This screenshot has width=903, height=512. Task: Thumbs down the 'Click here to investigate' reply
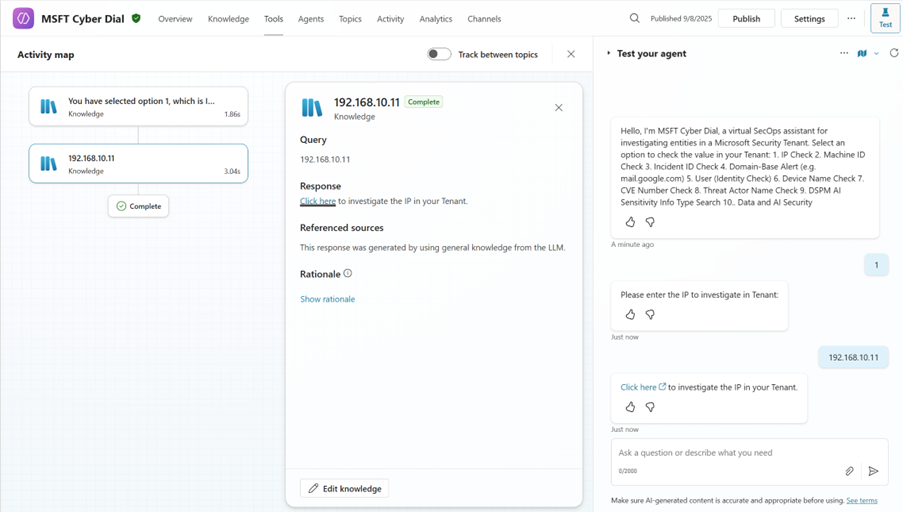[x=650, y=407]
